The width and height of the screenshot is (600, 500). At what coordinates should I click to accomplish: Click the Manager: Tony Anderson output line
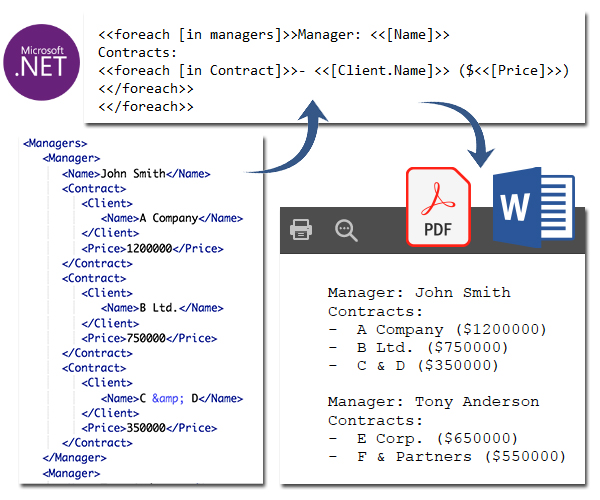coord(432,402)
